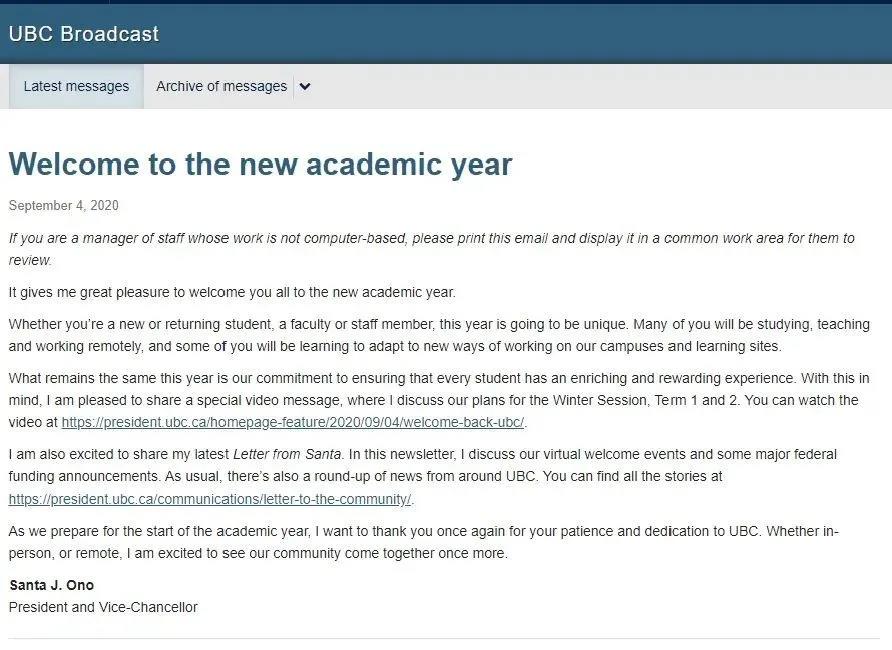892x650 pixels.
Task: Open the welcome-back-ubc video link
Action: (292, 423)
